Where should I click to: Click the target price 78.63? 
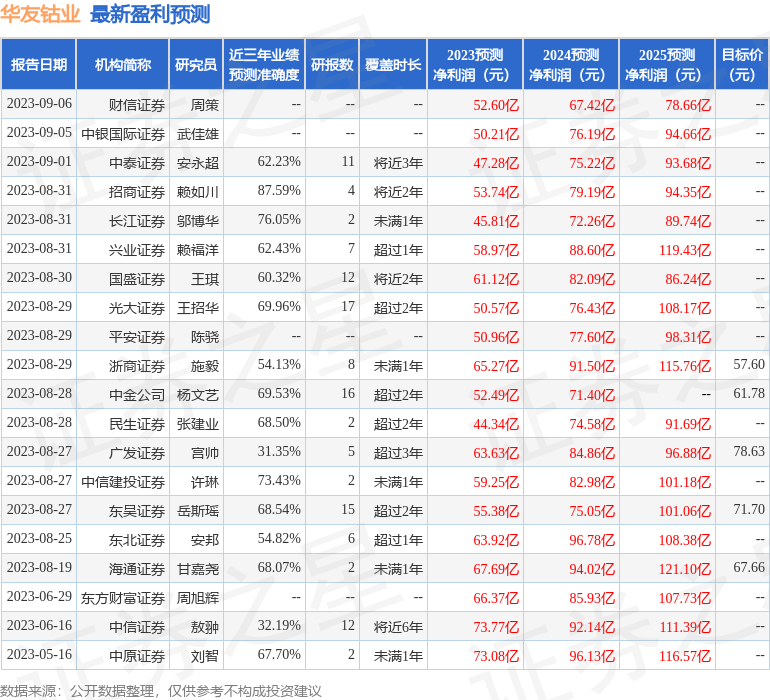[749, 451]
